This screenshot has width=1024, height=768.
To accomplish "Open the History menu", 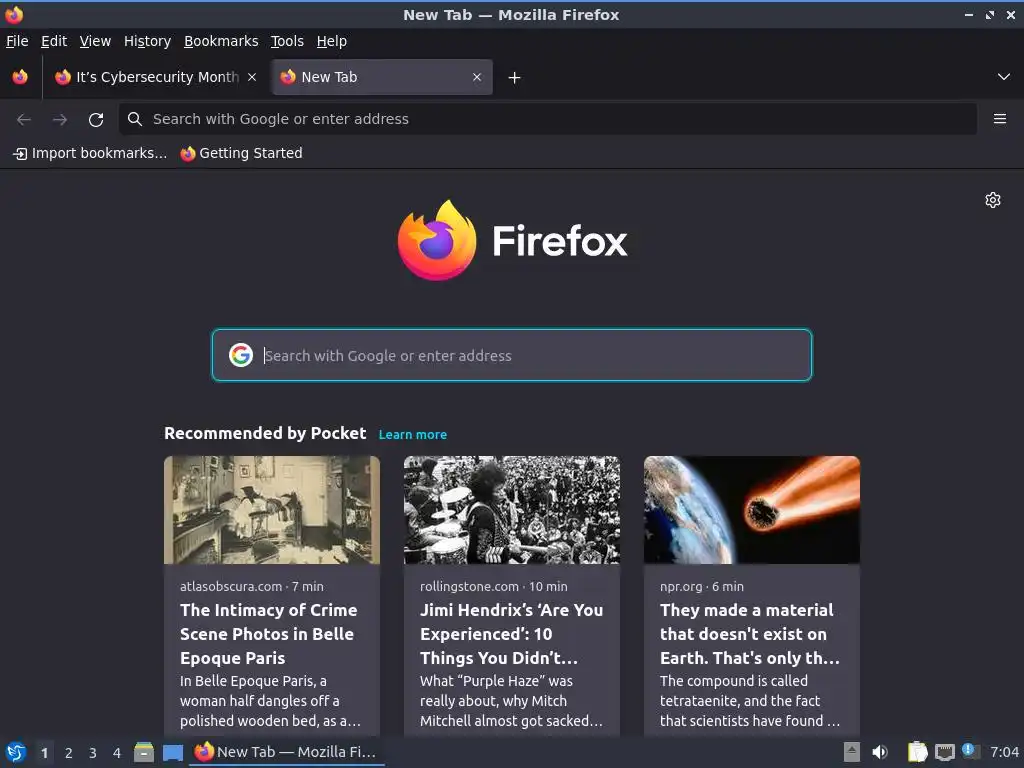I will 148,41.
